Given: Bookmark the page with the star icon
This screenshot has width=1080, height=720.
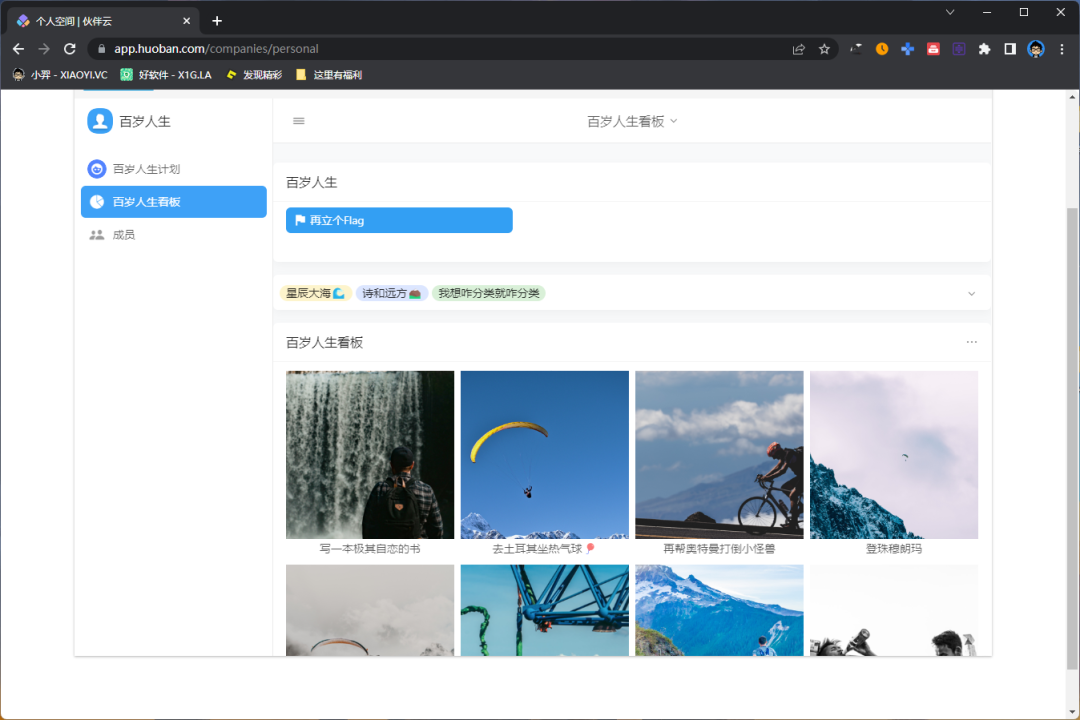Looking at the screenshot, I should [x=822, y=48].
